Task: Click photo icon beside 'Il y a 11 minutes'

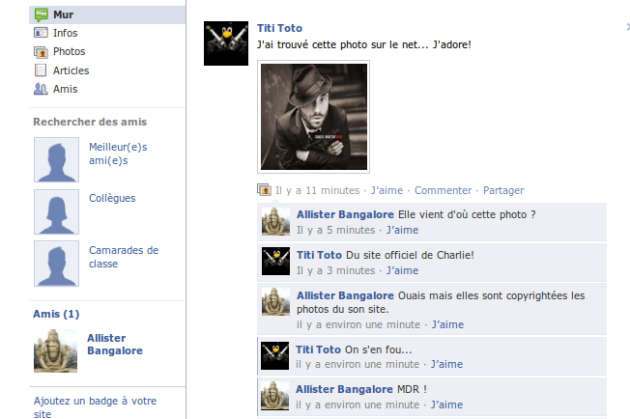Action: 264,190
